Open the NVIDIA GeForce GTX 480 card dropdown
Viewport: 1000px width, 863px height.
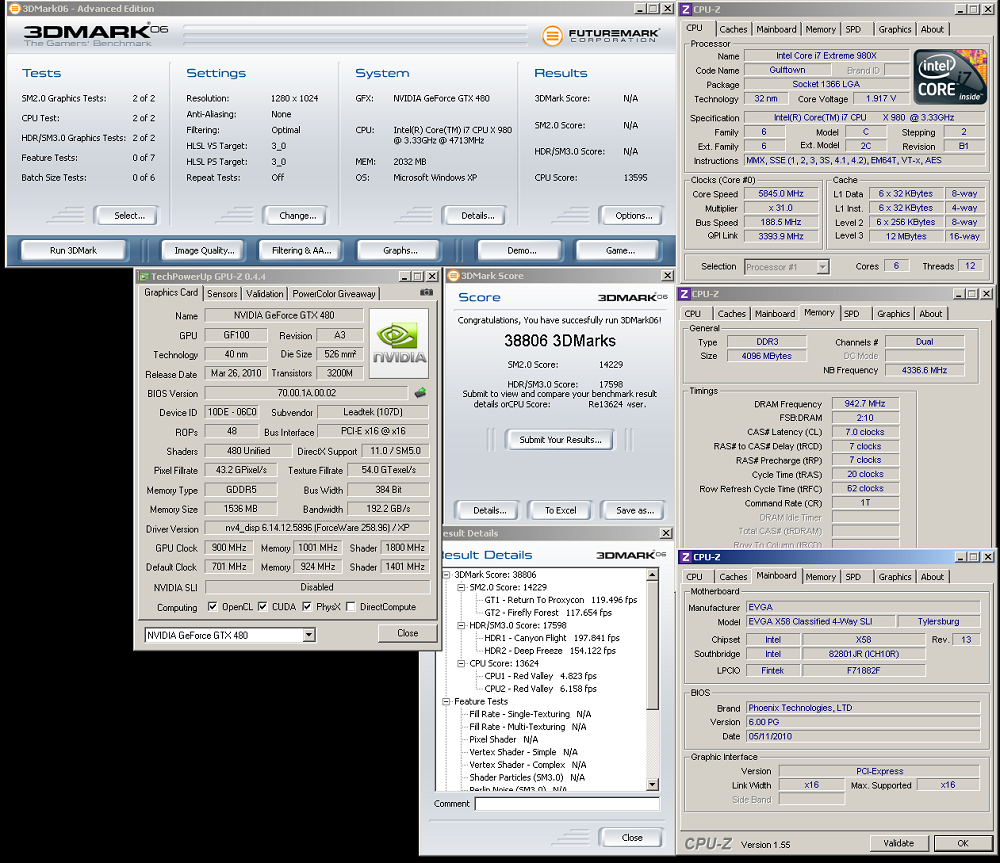click(x=309, y=635)
